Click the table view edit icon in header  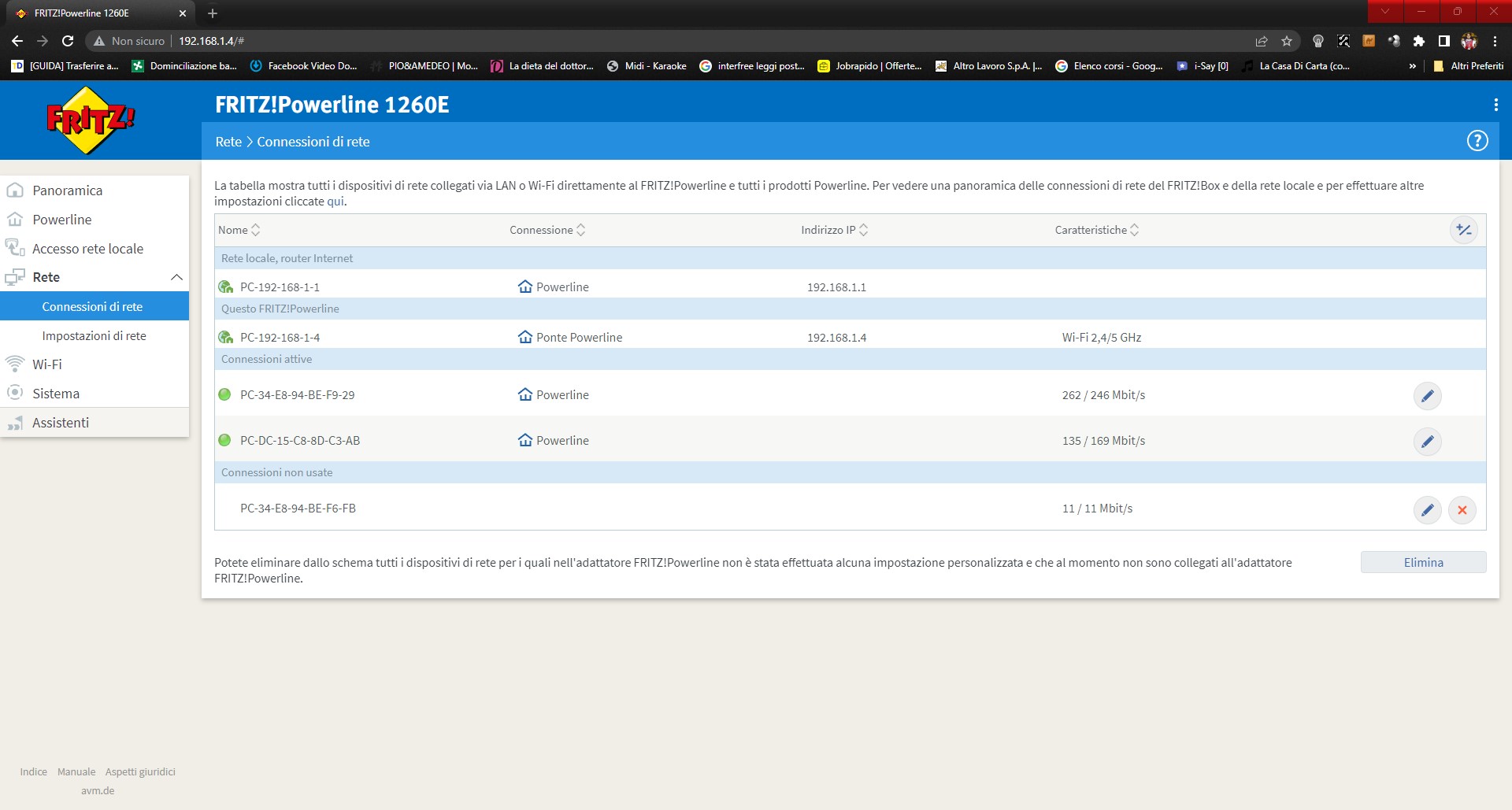[1464, 230]
